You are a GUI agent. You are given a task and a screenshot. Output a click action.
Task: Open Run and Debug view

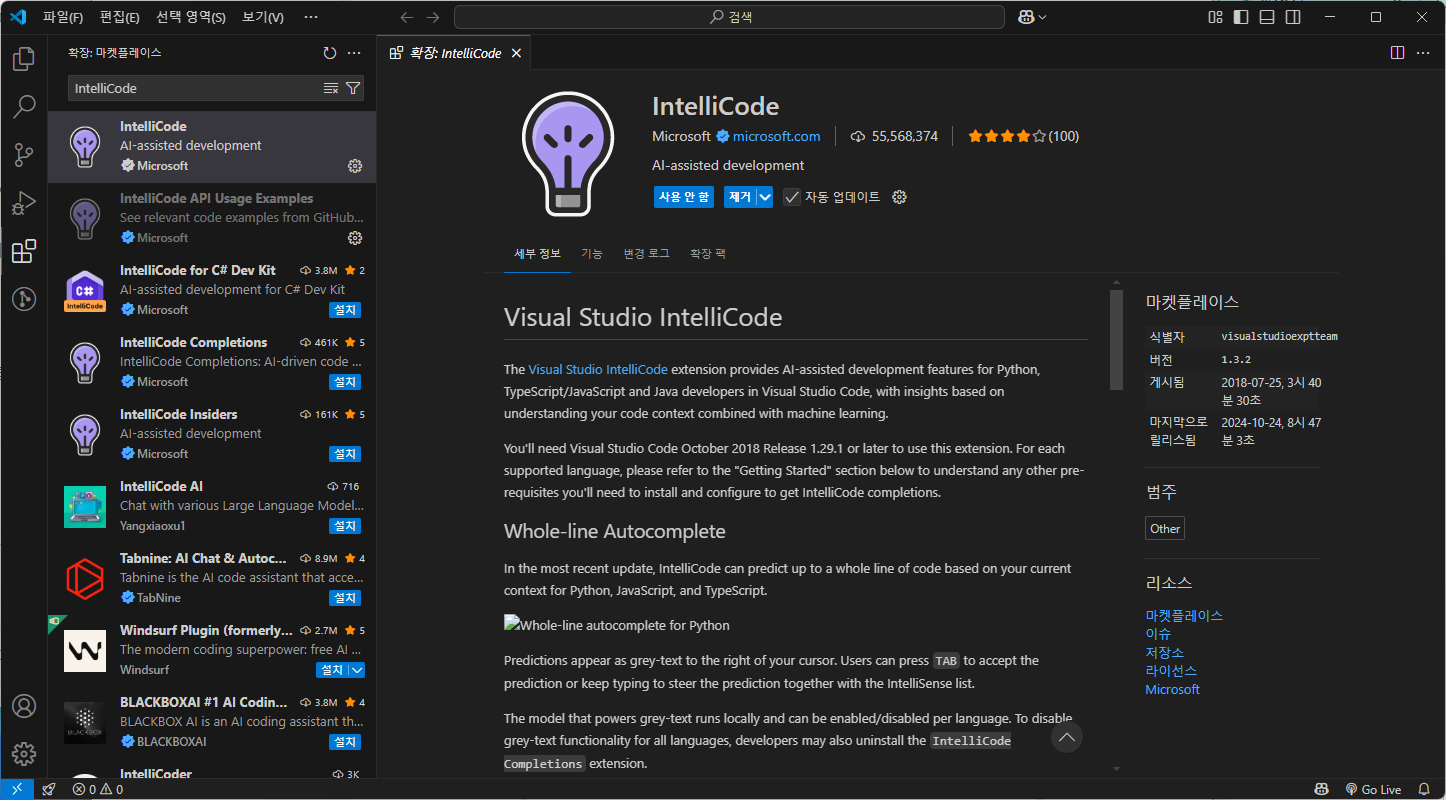(24, 203)
